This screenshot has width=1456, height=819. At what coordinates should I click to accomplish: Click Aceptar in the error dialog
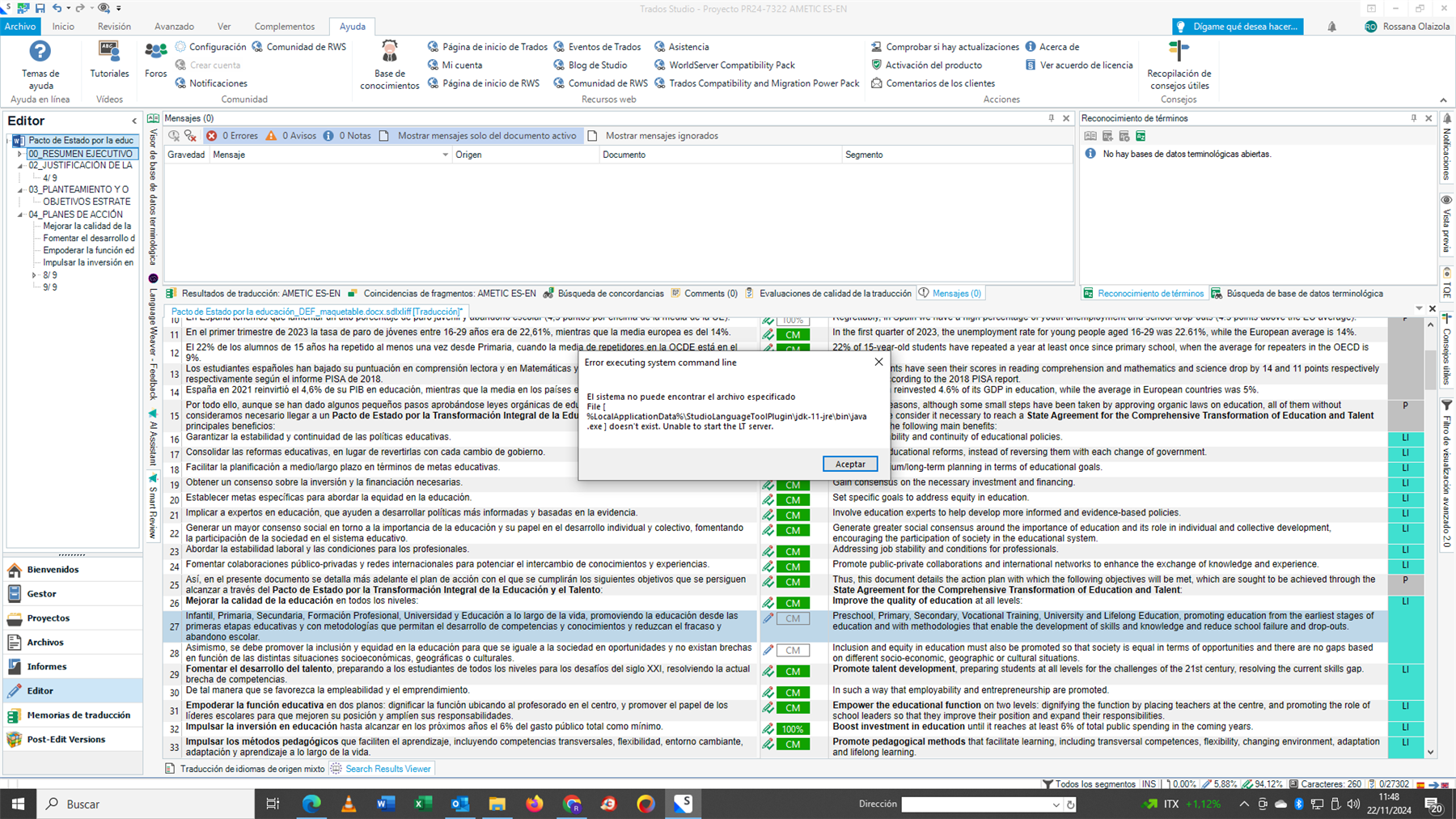click(850, 464)
